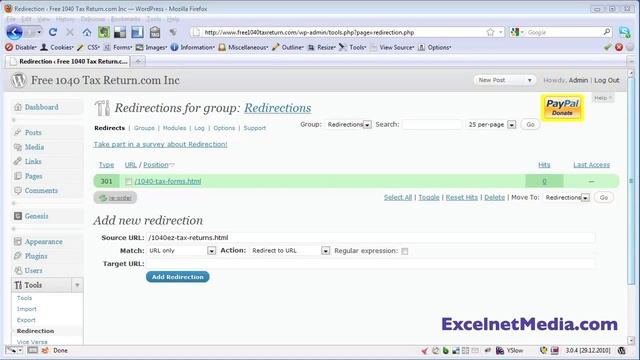
Task: Open the Options toolbar menu
Action: [434, 47]
